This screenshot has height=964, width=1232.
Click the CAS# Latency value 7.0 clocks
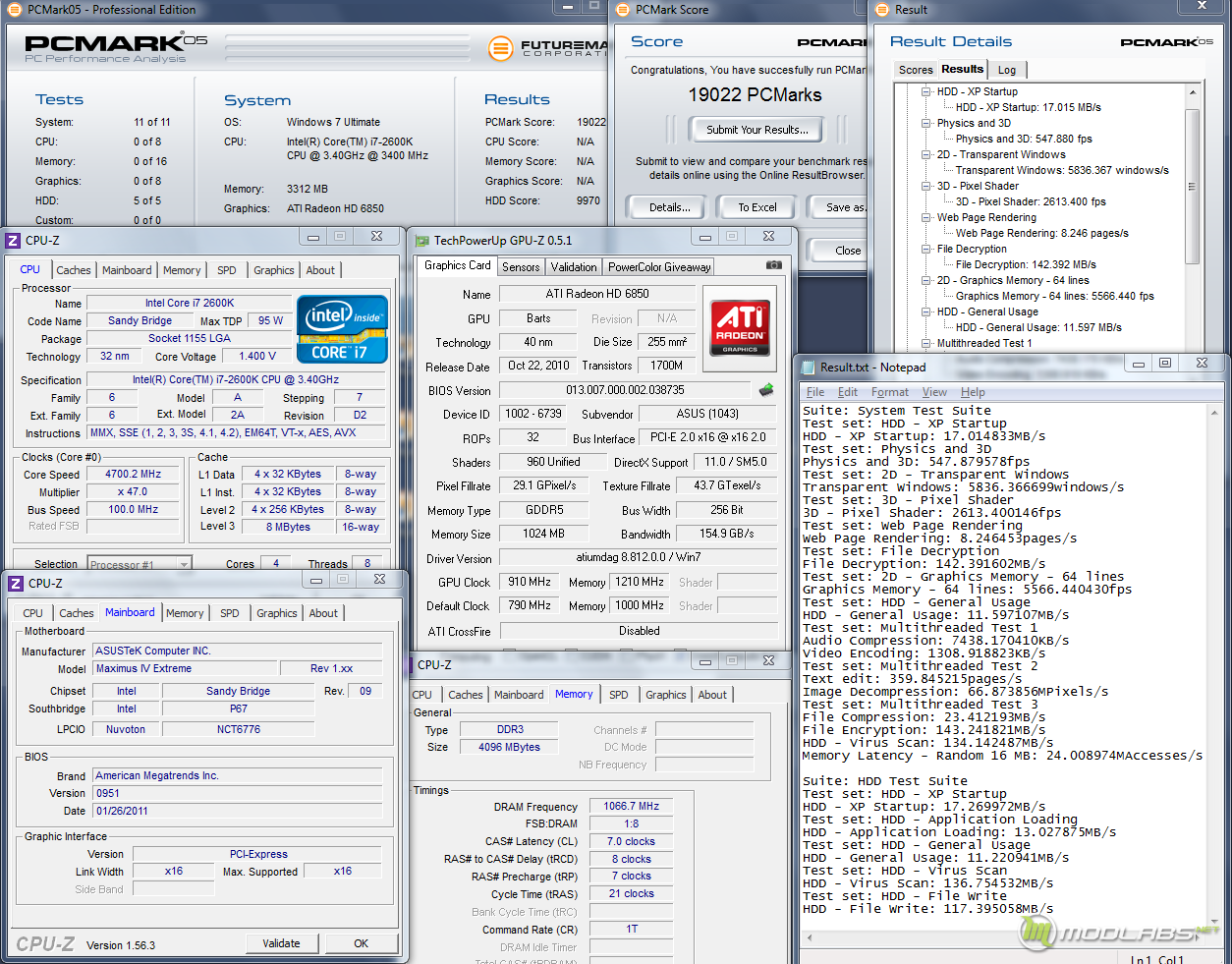[x=632, y=841]
